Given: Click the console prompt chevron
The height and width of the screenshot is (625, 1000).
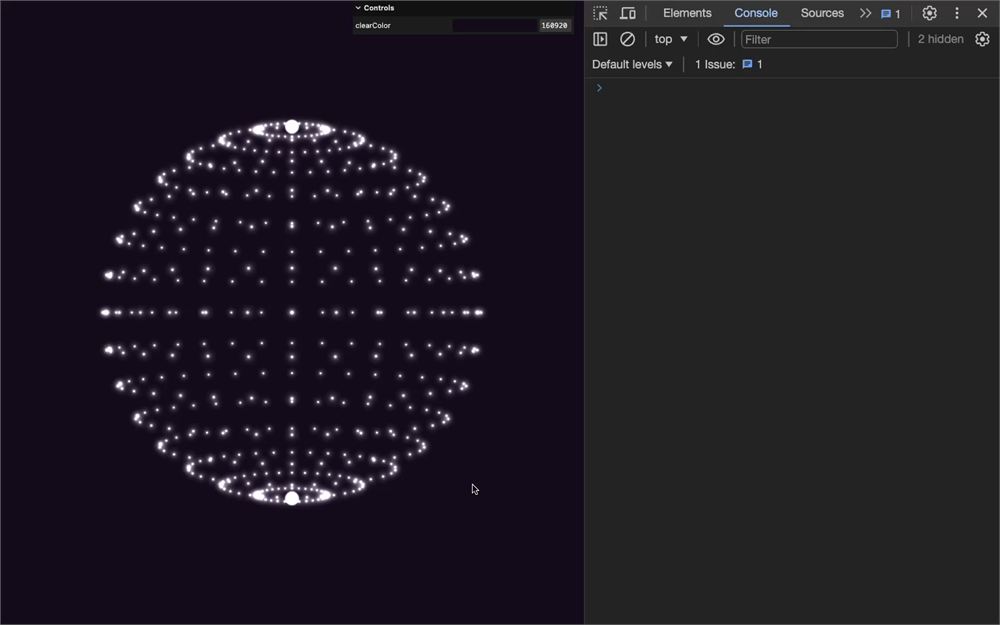Looking at the screenshot, I should click(x=599, y=88).
